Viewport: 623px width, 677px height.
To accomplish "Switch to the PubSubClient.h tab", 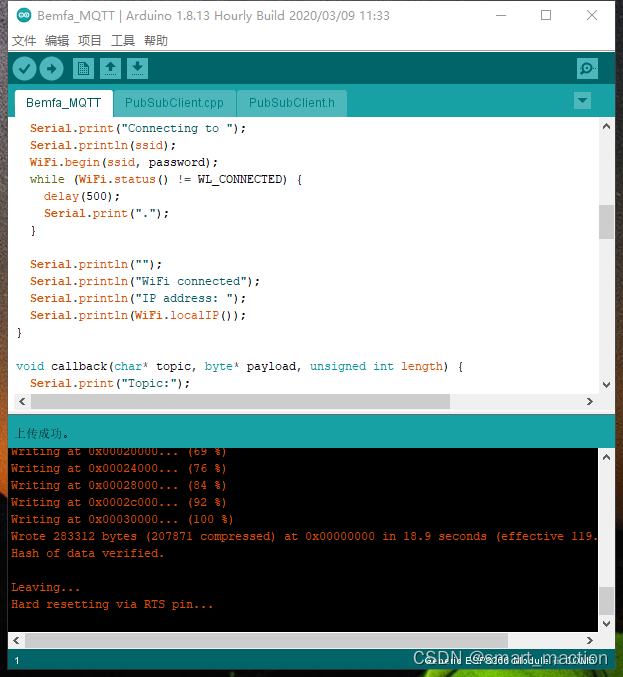I will [x=291, y=103].
